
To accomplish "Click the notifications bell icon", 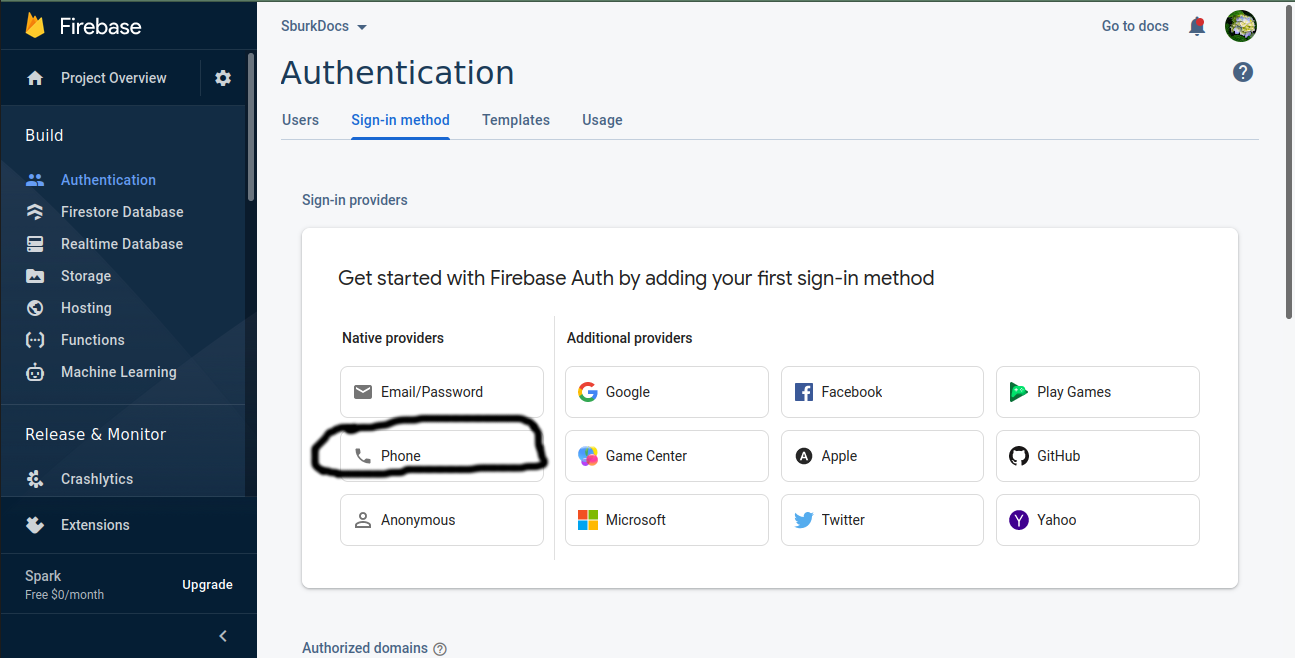I will tap(1197, 27).
